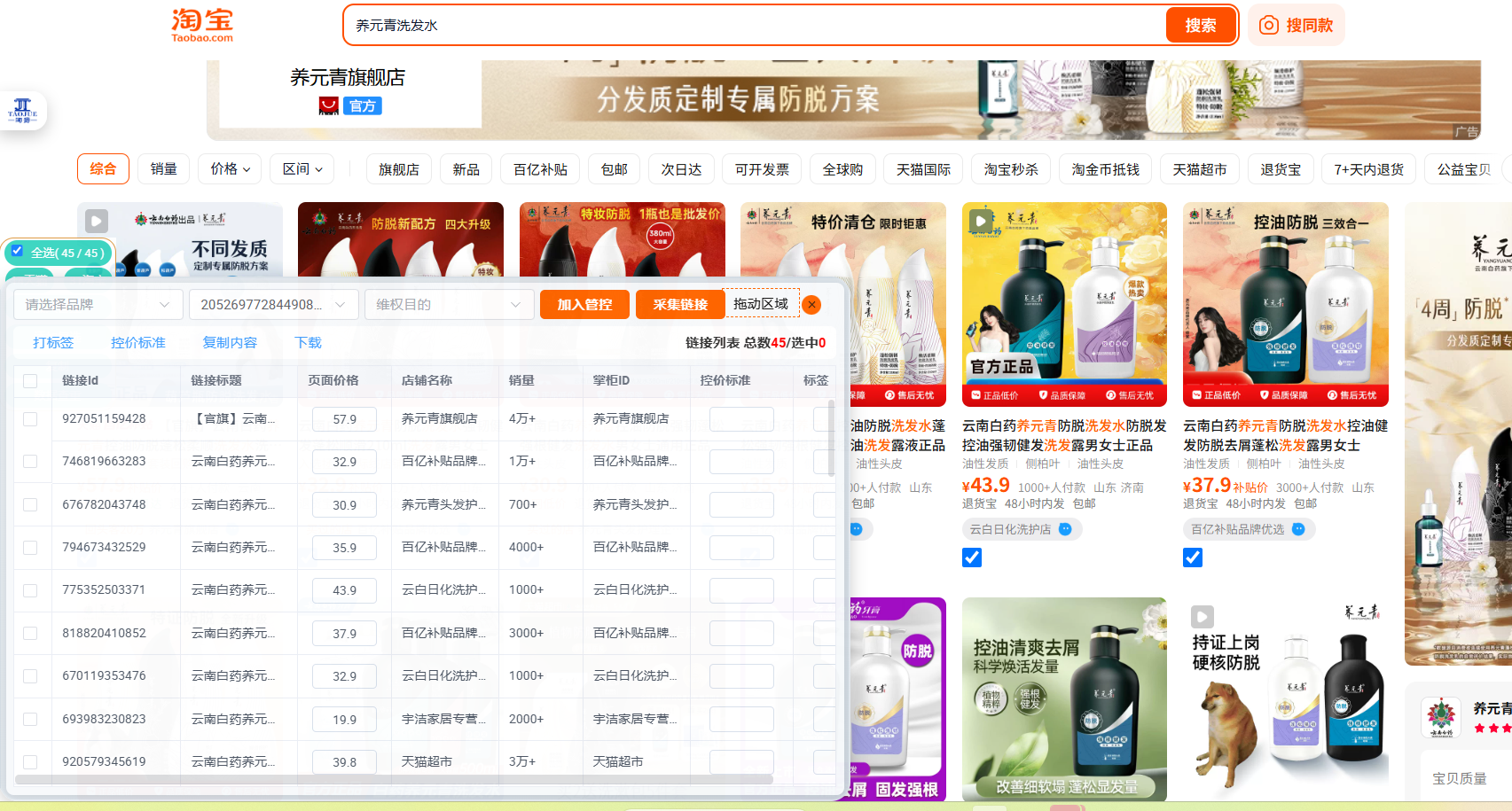Uncheck the blue checkbox under 云白日化洗护店
This screenshot has width=1512, height=811.
(x=972, y=558)
